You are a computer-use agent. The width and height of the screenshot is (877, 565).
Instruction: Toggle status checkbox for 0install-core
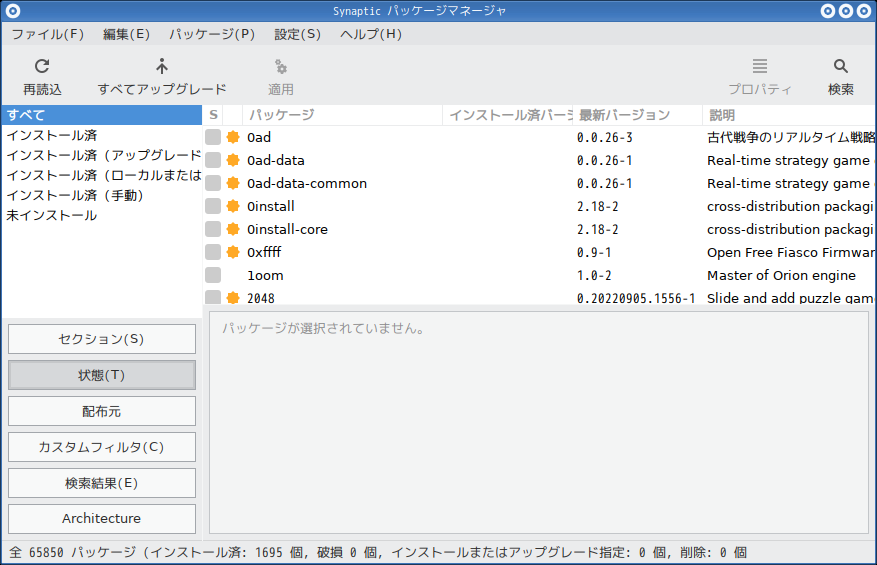click(x=213, y=229)
